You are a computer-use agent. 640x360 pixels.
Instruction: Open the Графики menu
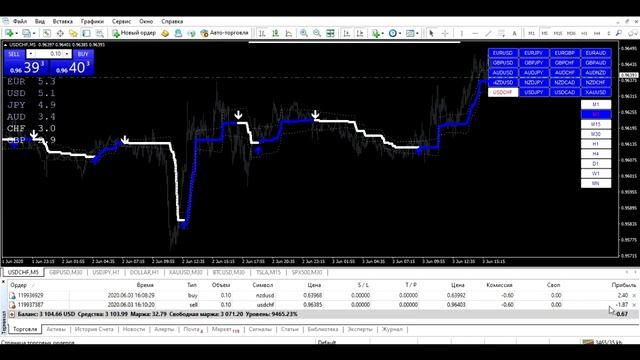tap(92, 21)
